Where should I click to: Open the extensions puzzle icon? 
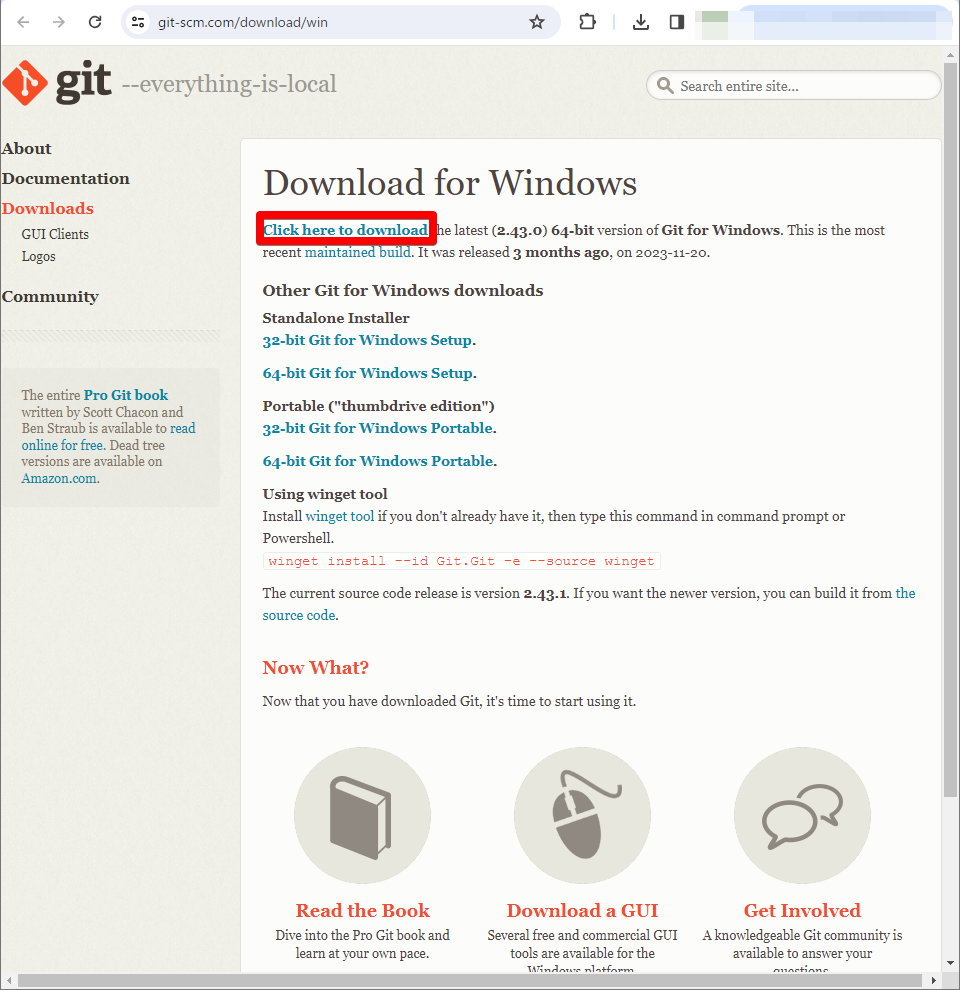(587, 22)
